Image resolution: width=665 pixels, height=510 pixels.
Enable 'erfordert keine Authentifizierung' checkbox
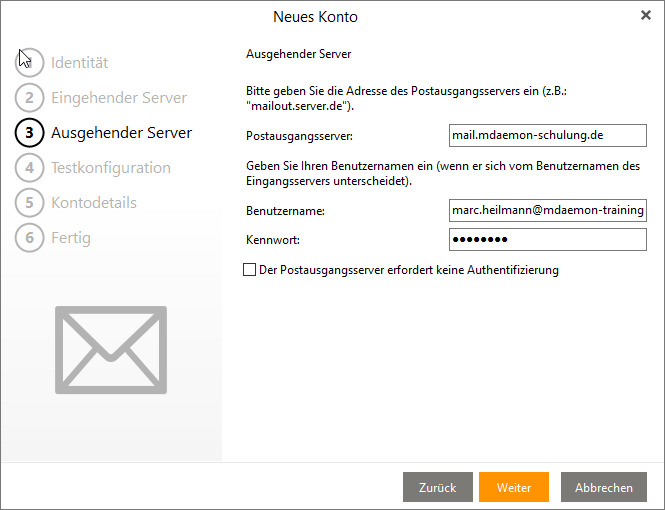250,270
